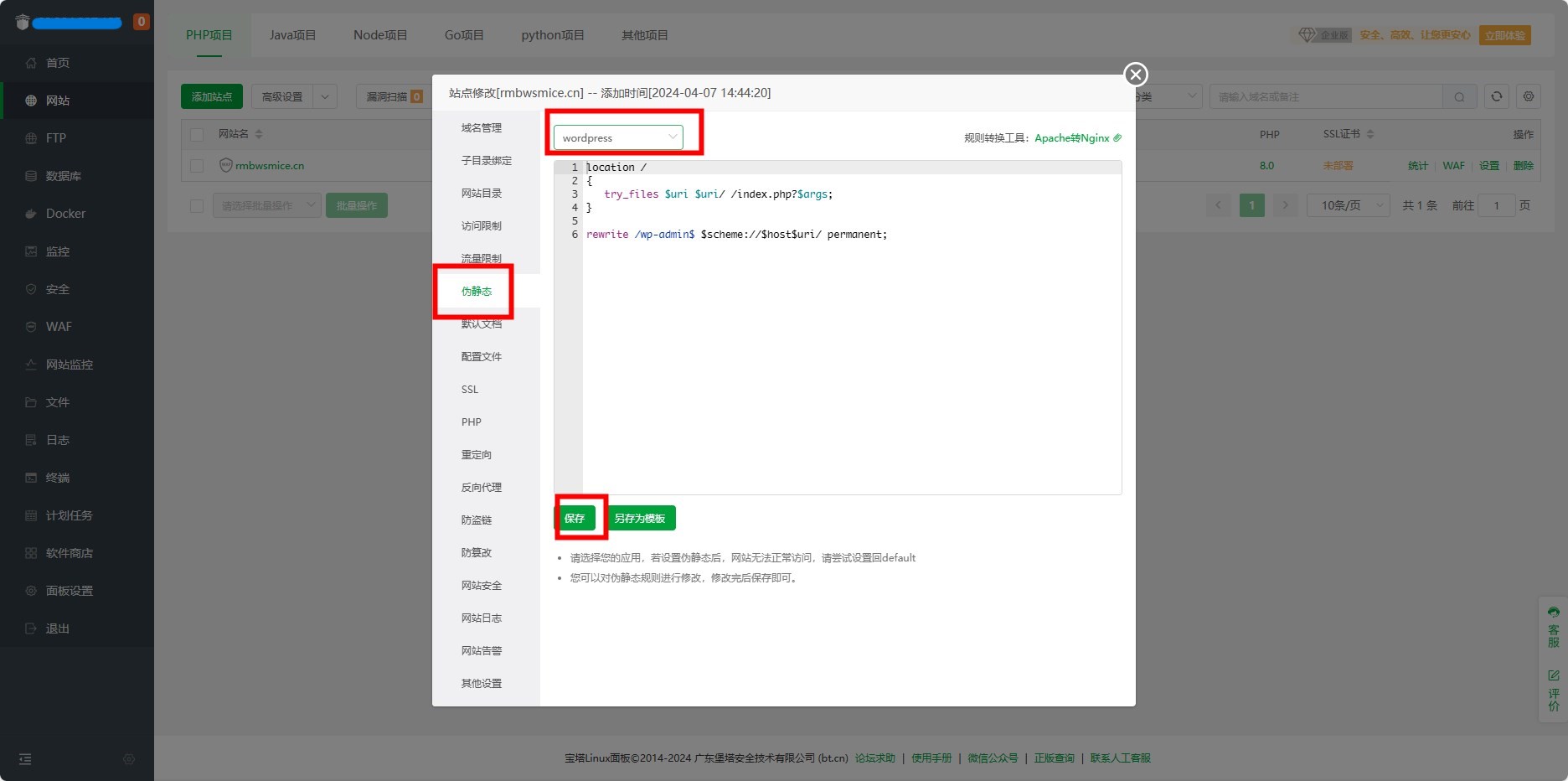The width and height of the screenshot is (1568, 781).
Task: Open the 域名管理 dialog tab
Action: click(482, 127)
